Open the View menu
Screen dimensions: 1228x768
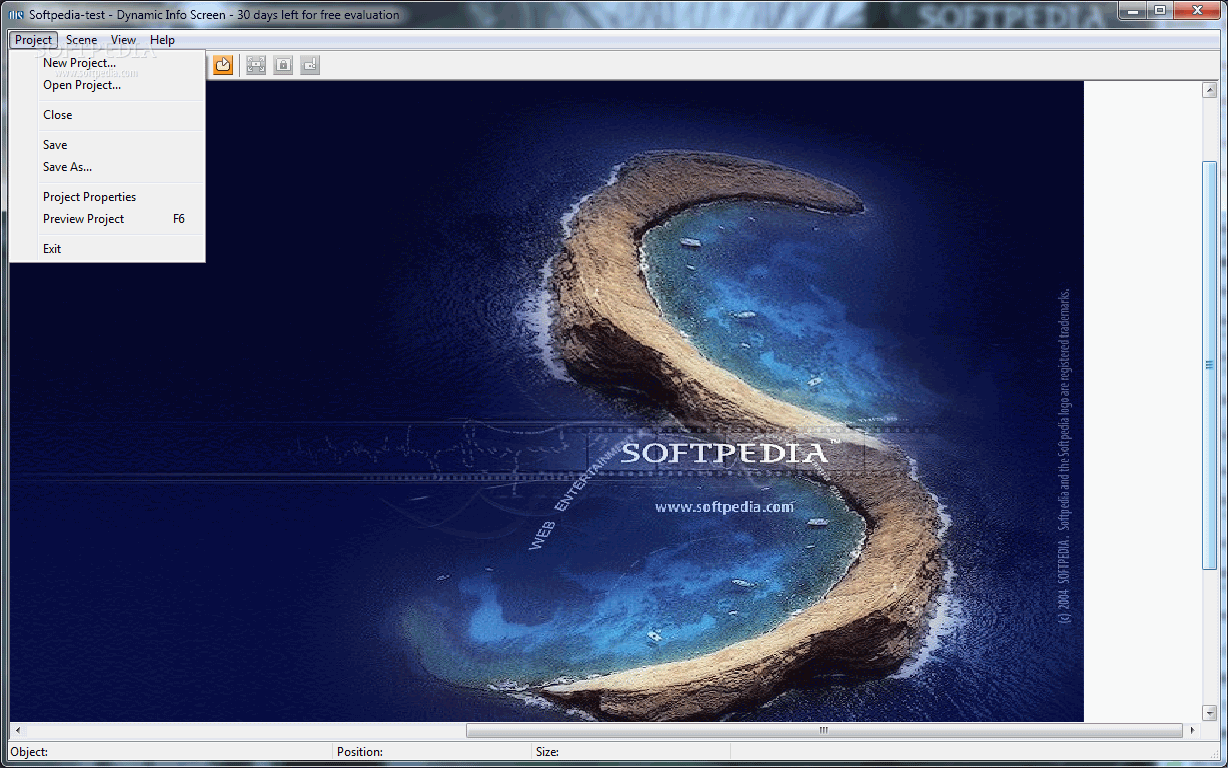[x=124, y=40]
